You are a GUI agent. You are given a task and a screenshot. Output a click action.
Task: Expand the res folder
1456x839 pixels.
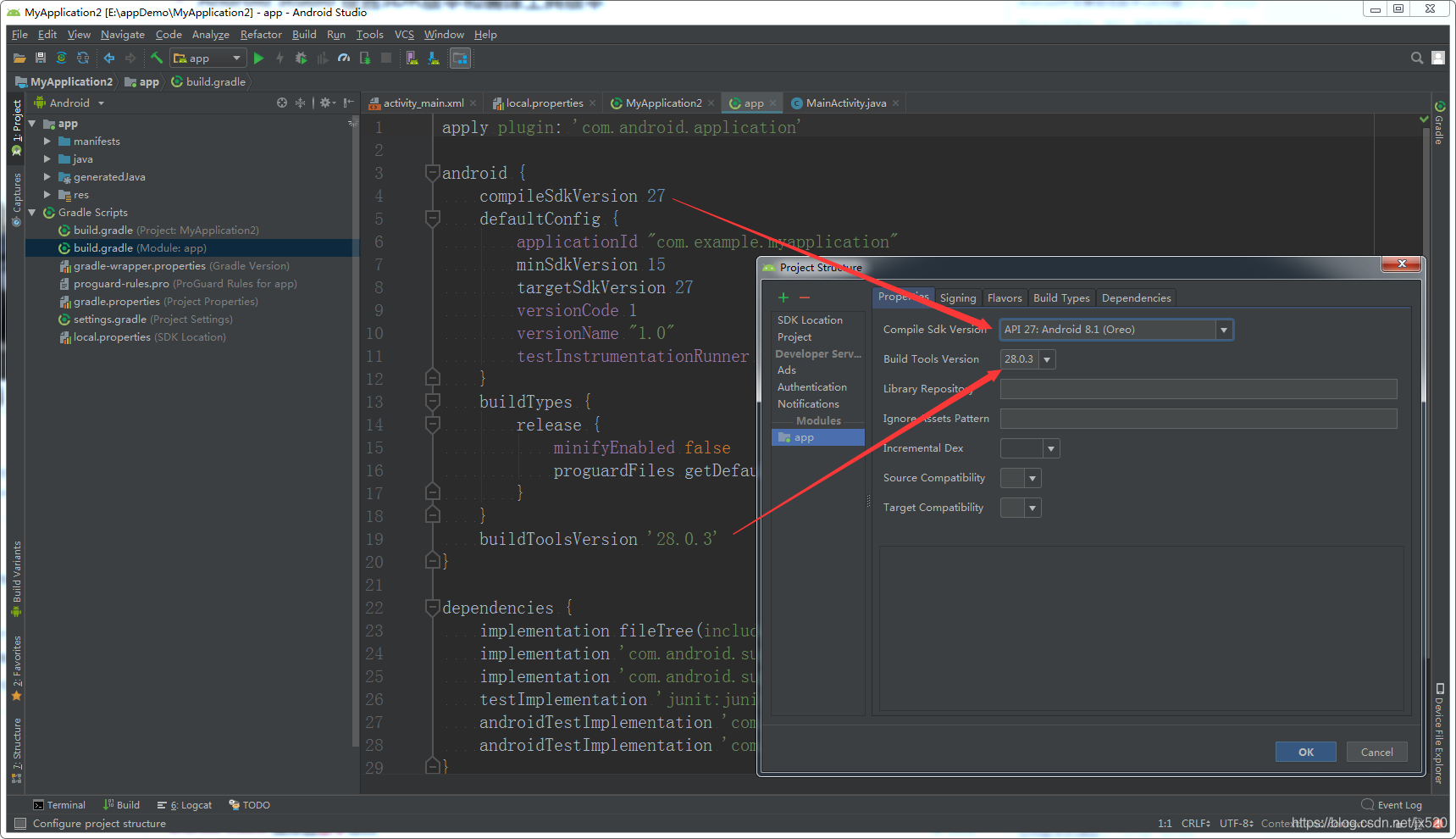[47, 195]
